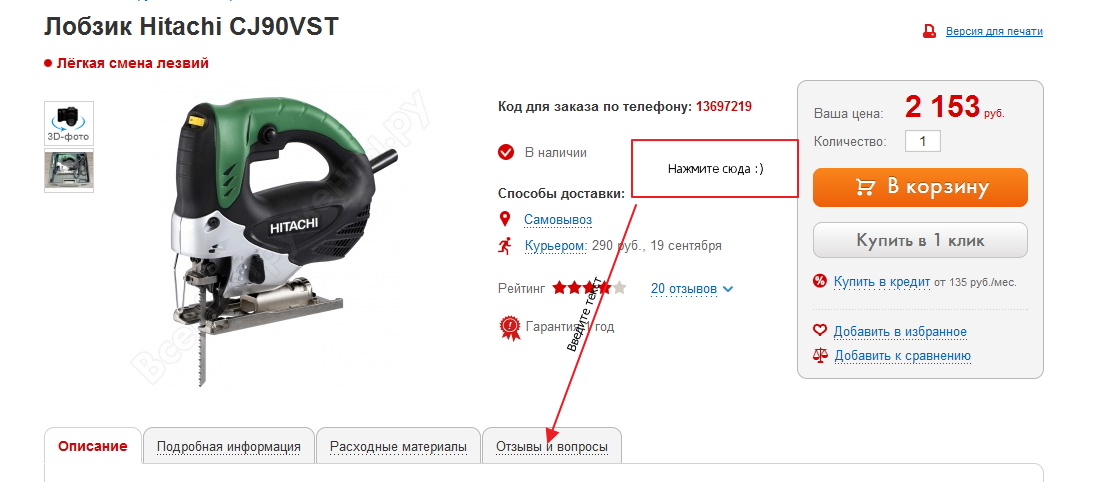Click the scales comparison icon
1115x482 pixels.
820,355
